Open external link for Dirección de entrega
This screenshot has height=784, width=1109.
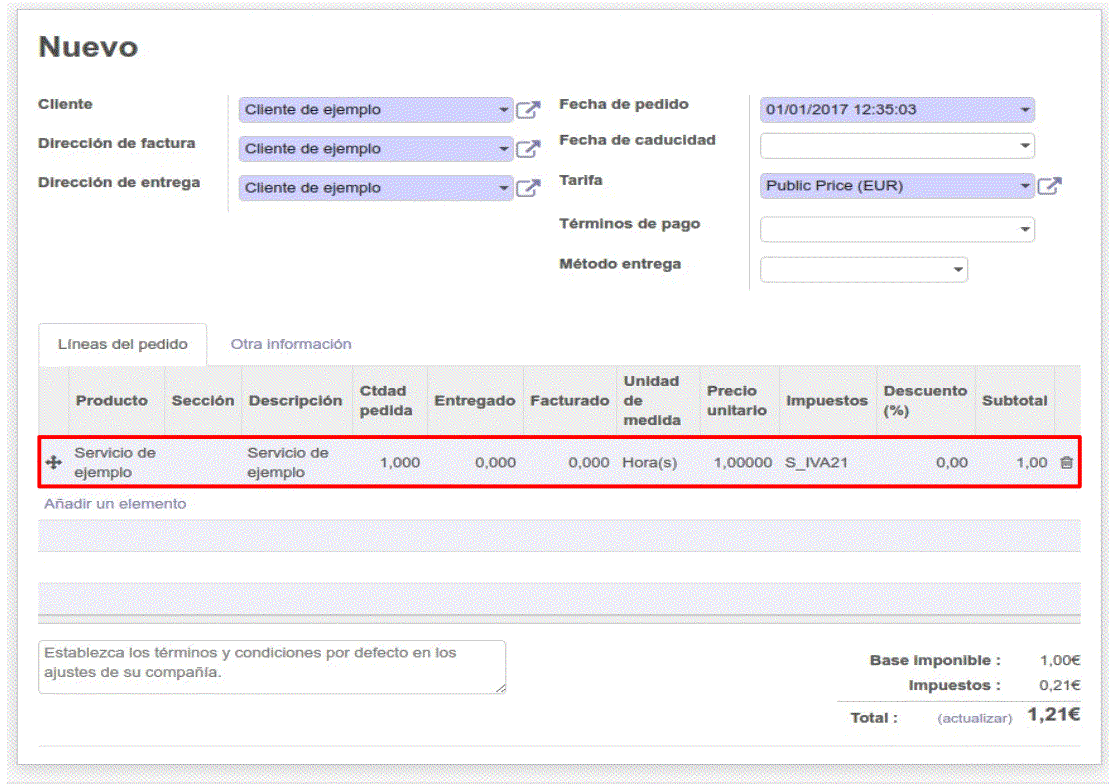point(527,188)
